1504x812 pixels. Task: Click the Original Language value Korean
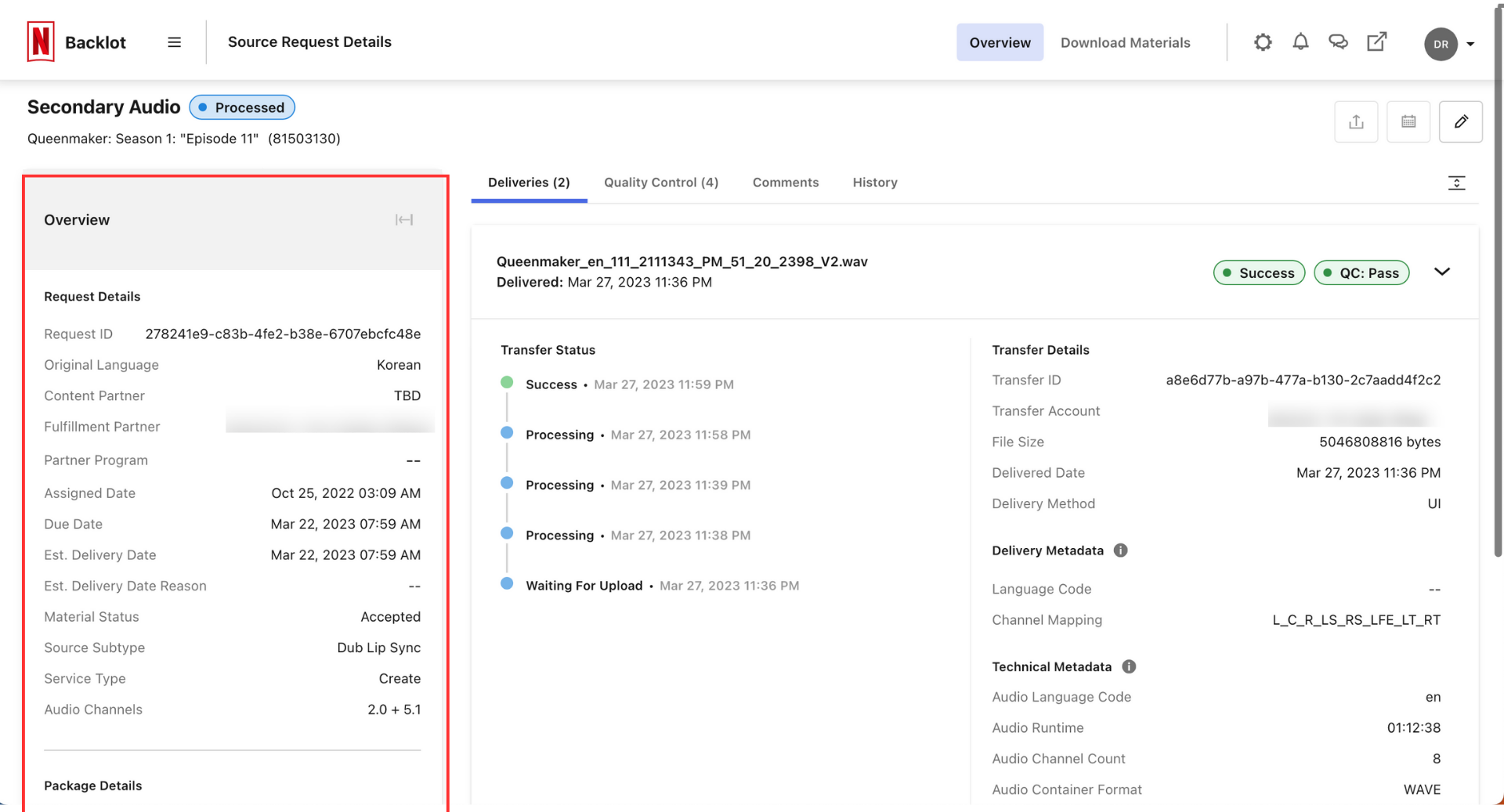pos(399,365)
